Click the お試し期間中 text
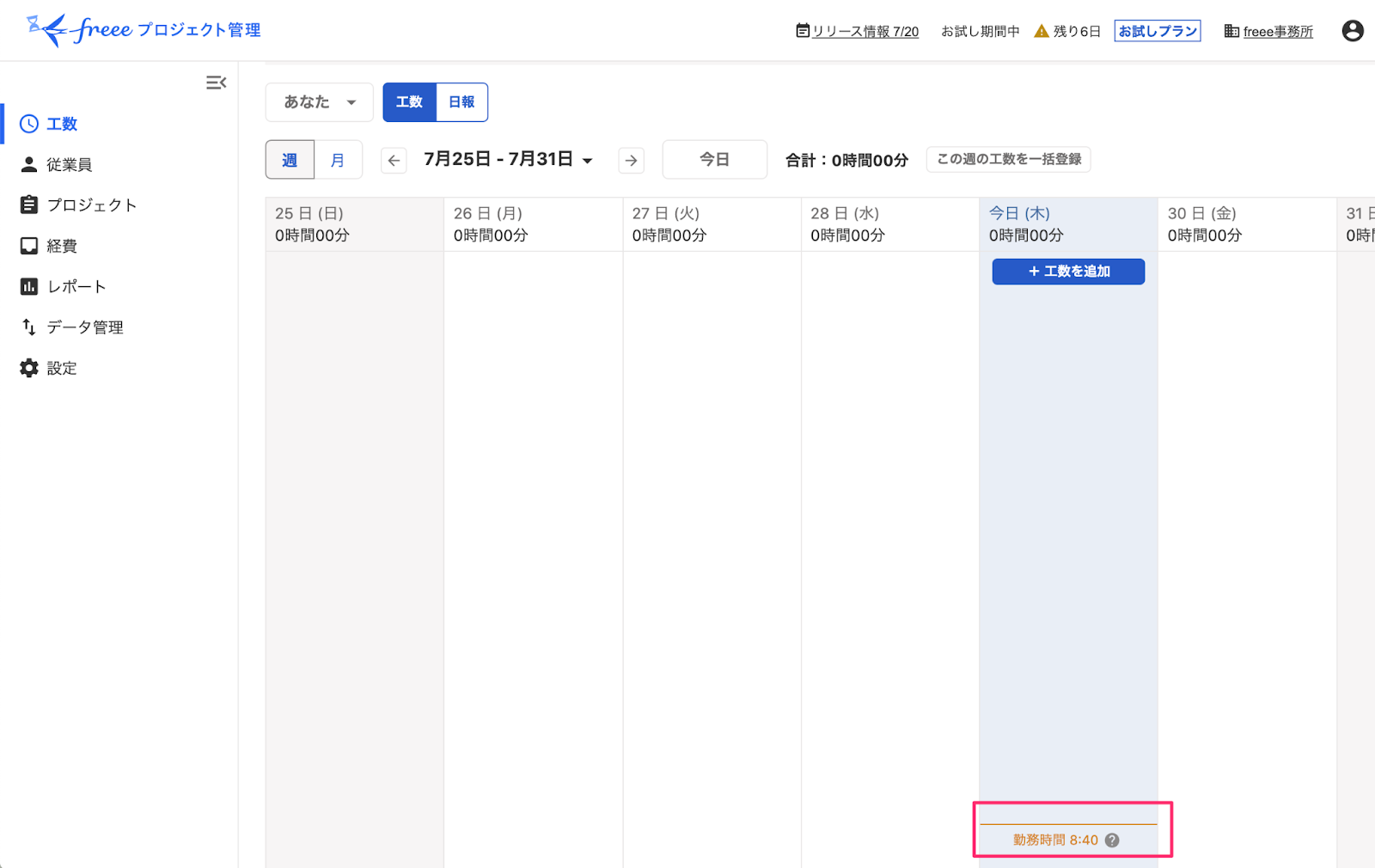1375x868 pixels. pos(981,31)
